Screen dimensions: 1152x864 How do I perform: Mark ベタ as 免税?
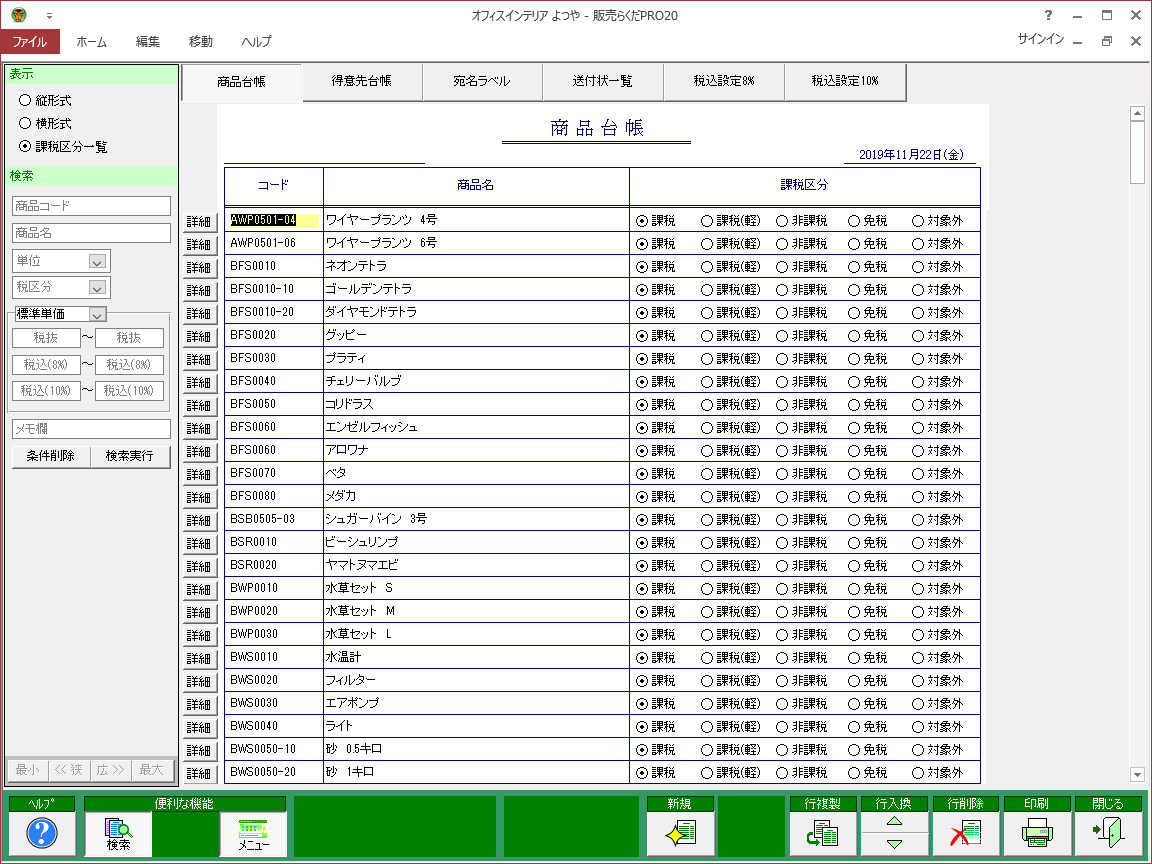(x=854, y=474)
